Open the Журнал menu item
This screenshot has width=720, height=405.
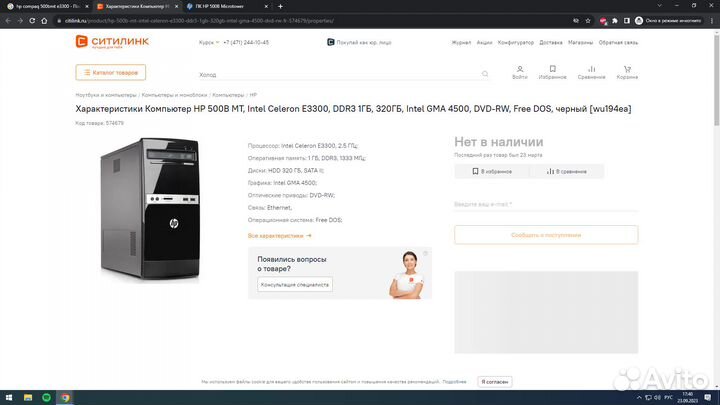(461, 42)
